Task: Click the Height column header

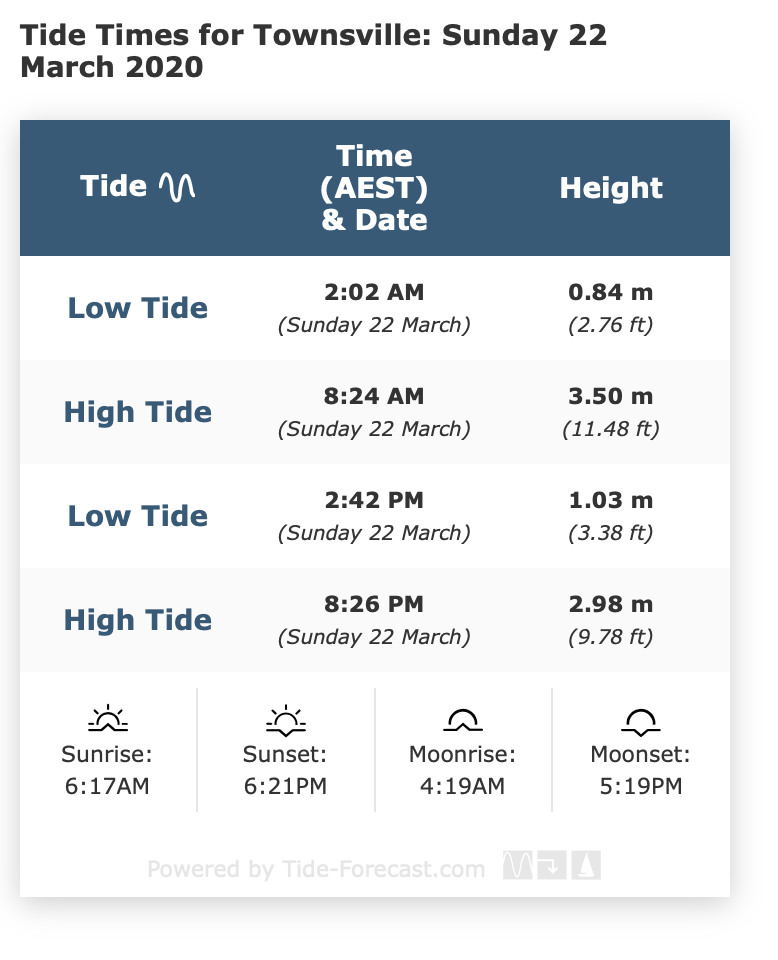Action: [611, 187]
